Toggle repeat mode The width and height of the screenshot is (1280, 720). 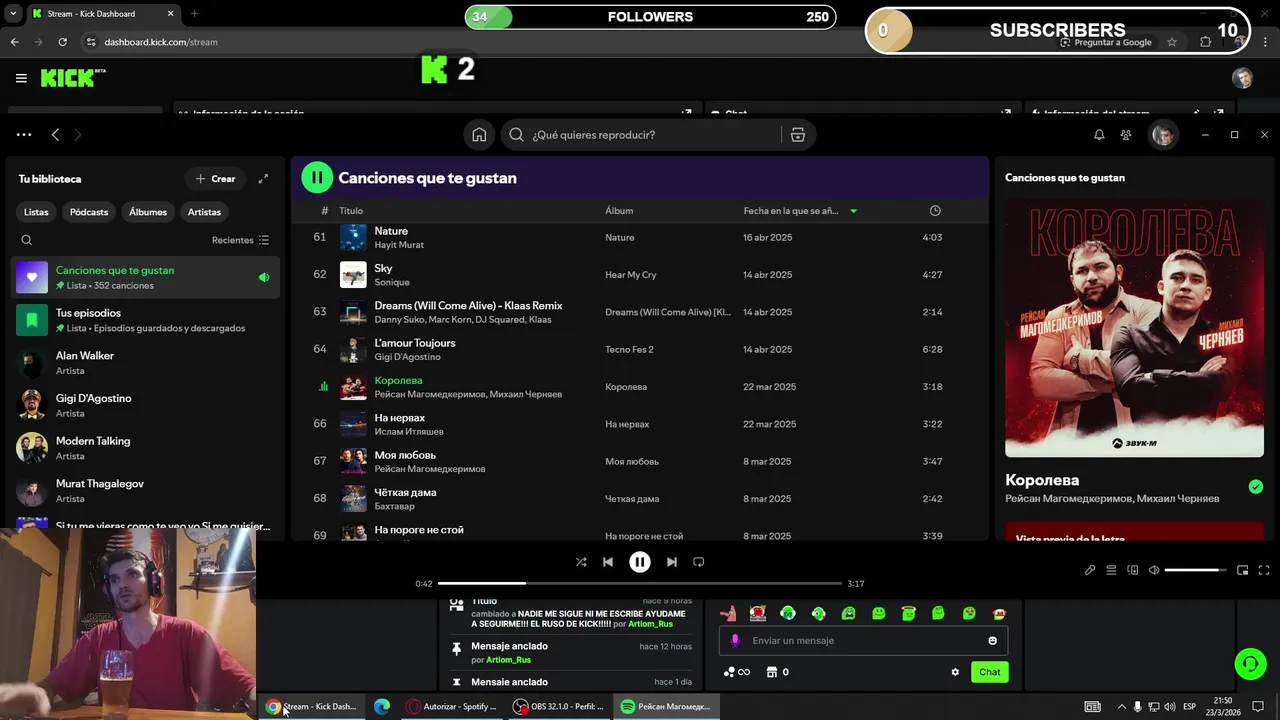(x=699, y=562)
